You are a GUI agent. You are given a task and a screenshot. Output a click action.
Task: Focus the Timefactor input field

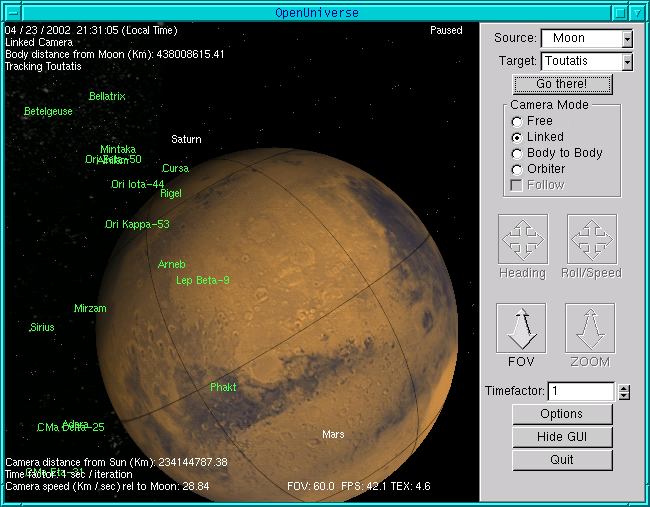[x=580, y=392]
